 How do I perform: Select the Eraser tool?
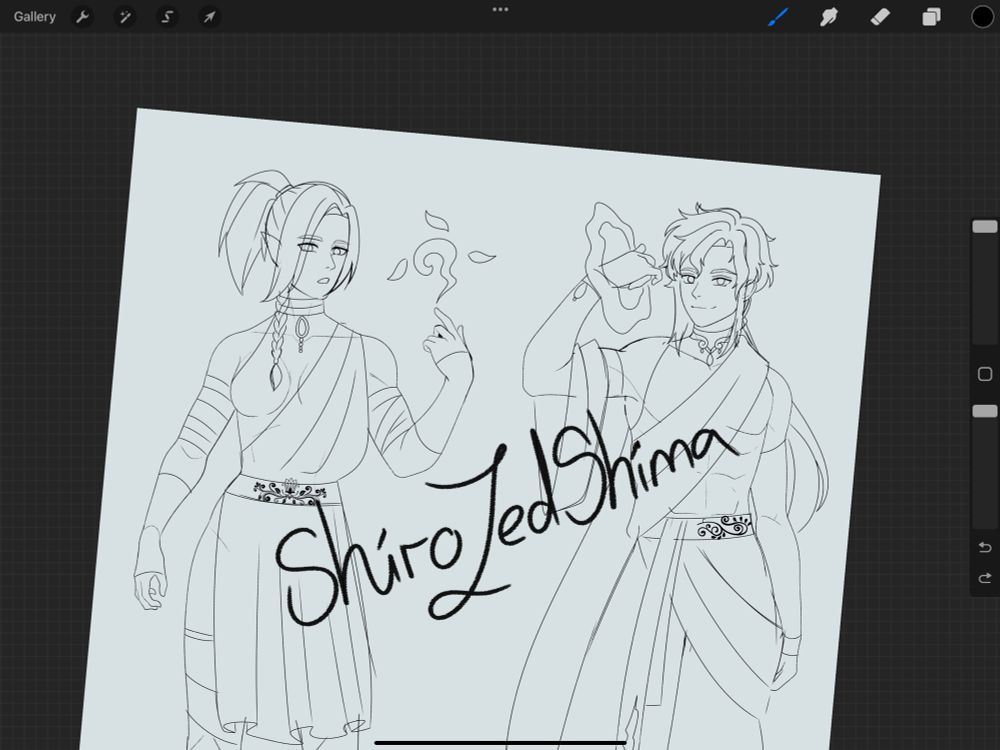coord(880,17)
